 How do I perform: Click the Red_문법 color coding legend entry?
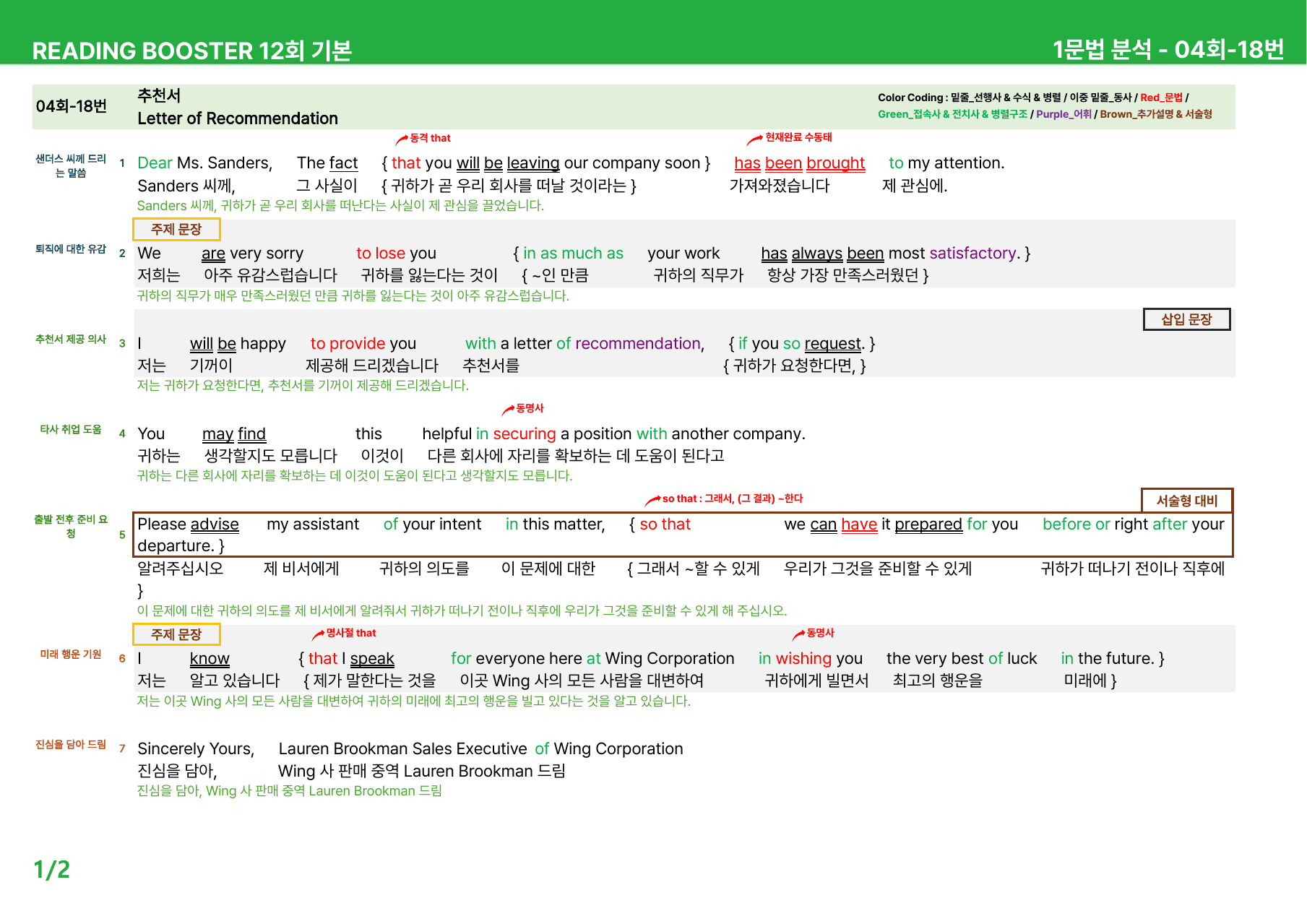coord(1161,98)
